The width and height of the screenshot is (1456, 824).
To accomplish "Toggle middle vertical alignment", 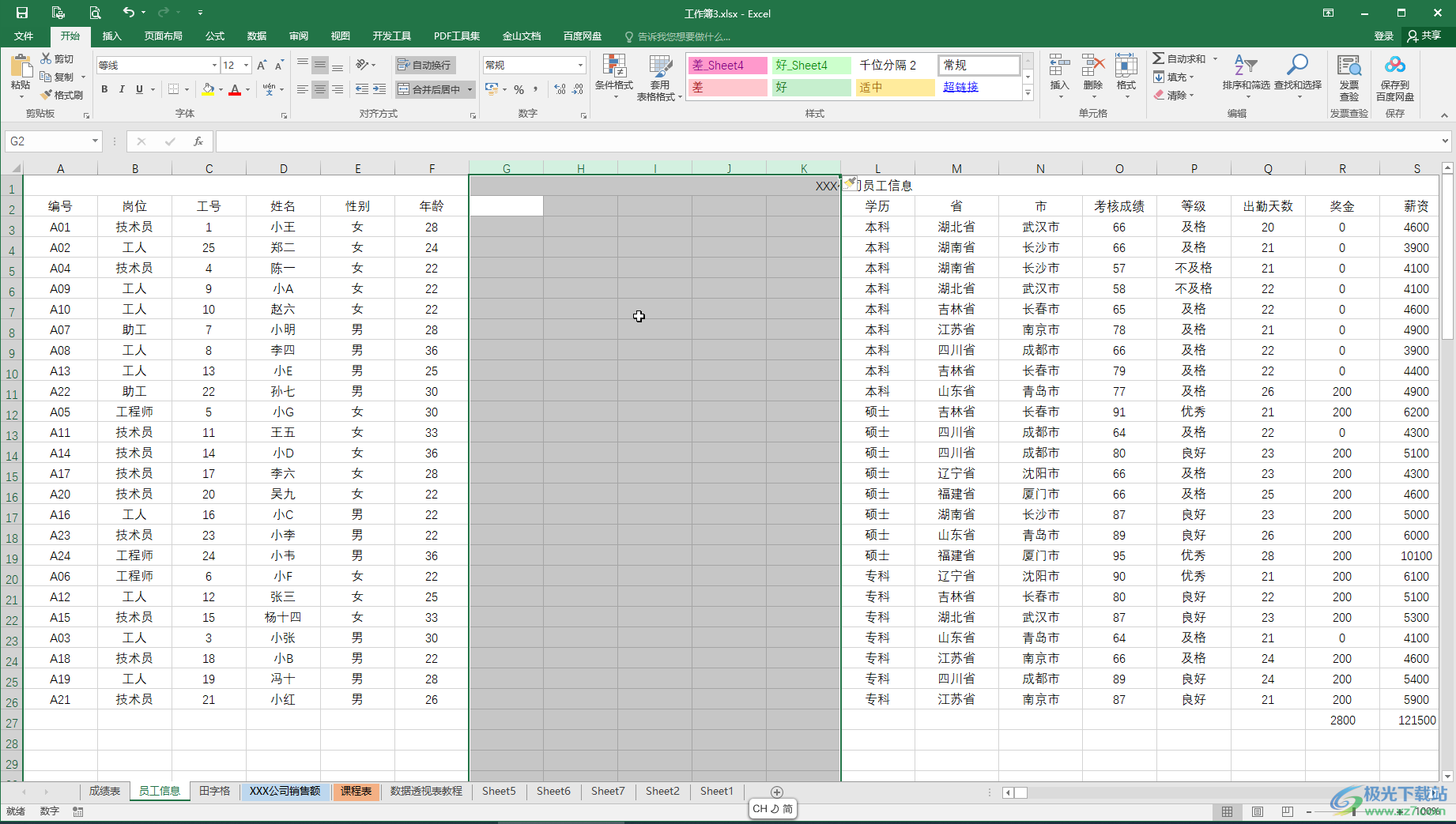I will click(x=320, y=65).
